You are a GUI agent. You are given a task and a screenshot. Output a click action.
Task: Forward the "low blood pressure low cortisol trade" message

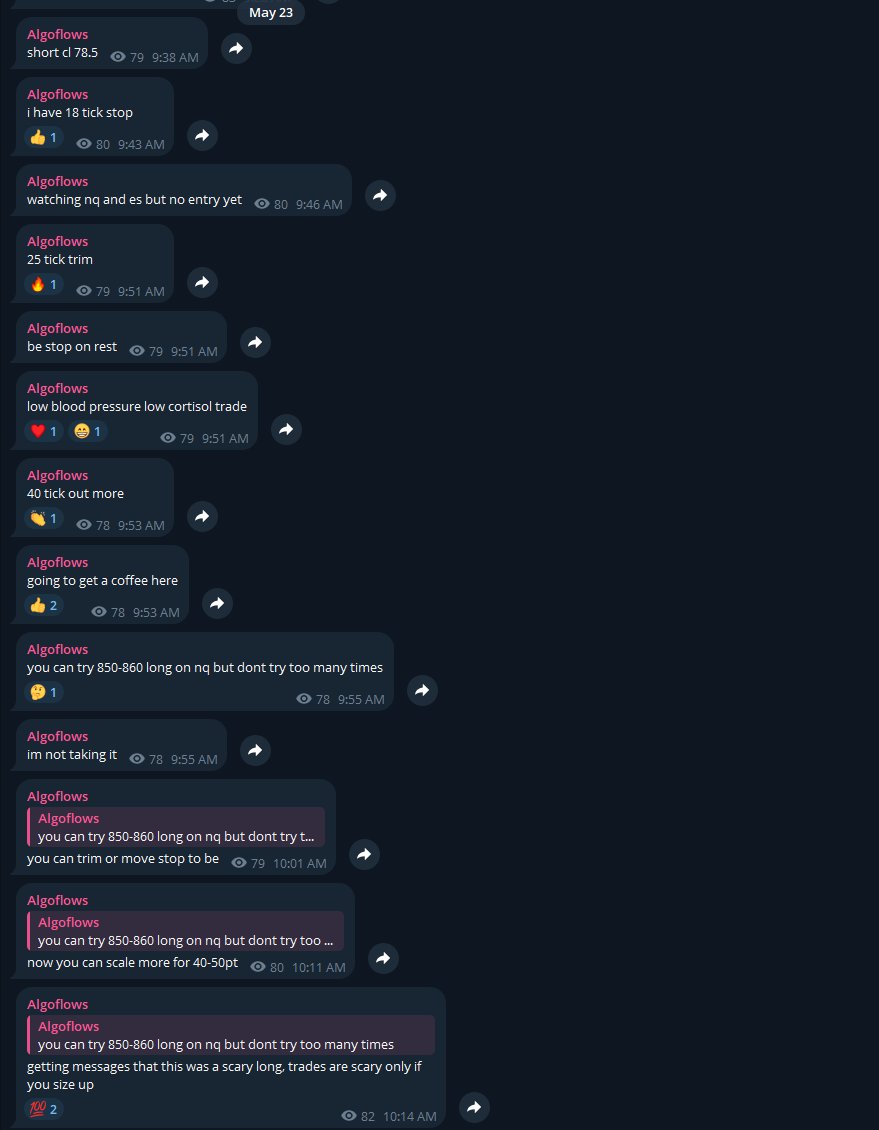287,430
